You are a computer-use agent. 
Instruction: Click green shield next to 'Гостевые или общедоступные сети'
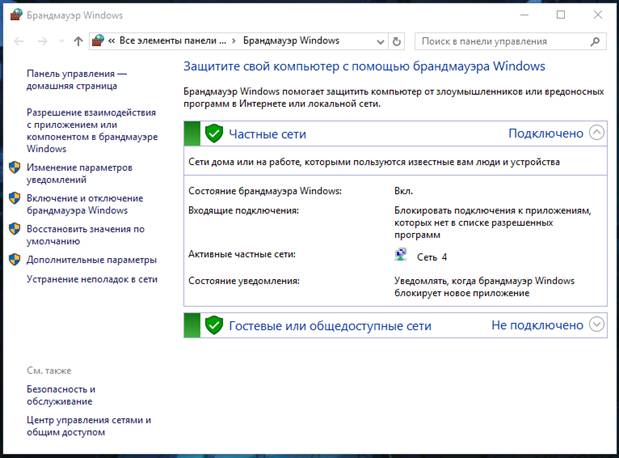214,325
